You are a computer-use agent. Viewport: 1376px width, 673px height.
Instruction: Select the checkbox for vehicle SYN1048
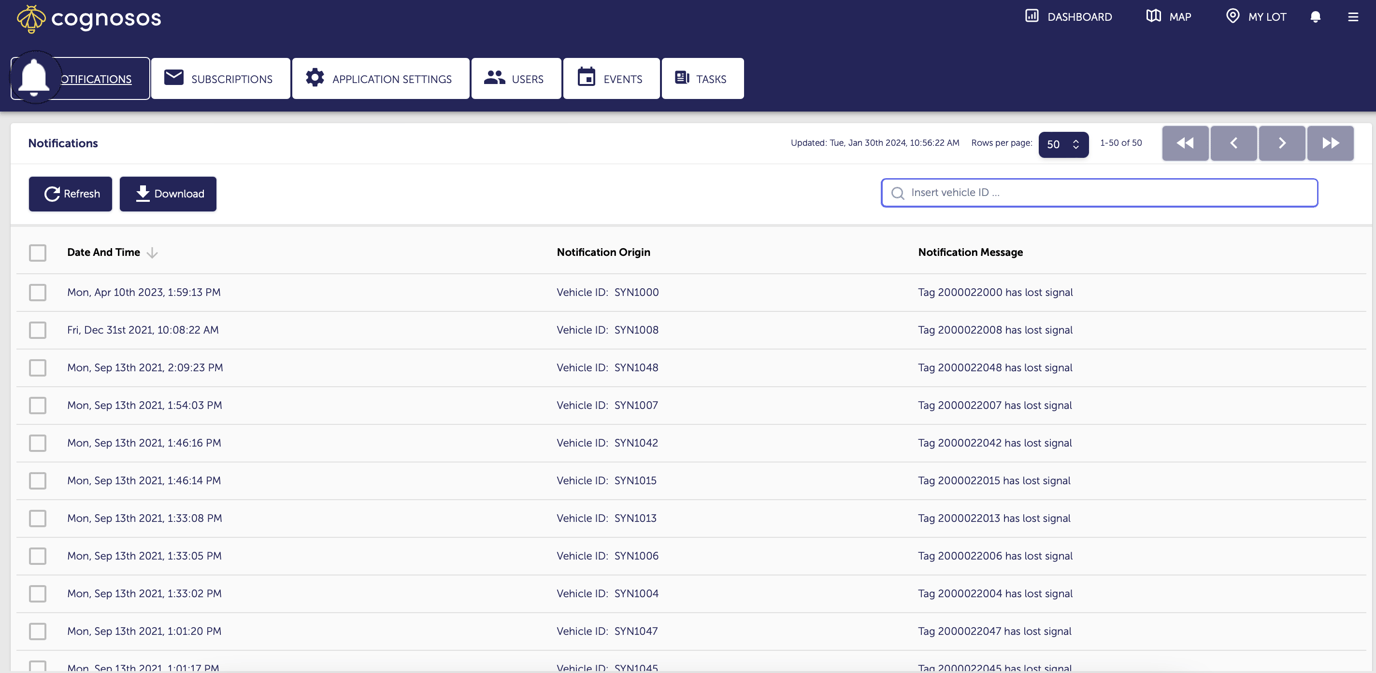pyautogui.click(x=37, y=367)
